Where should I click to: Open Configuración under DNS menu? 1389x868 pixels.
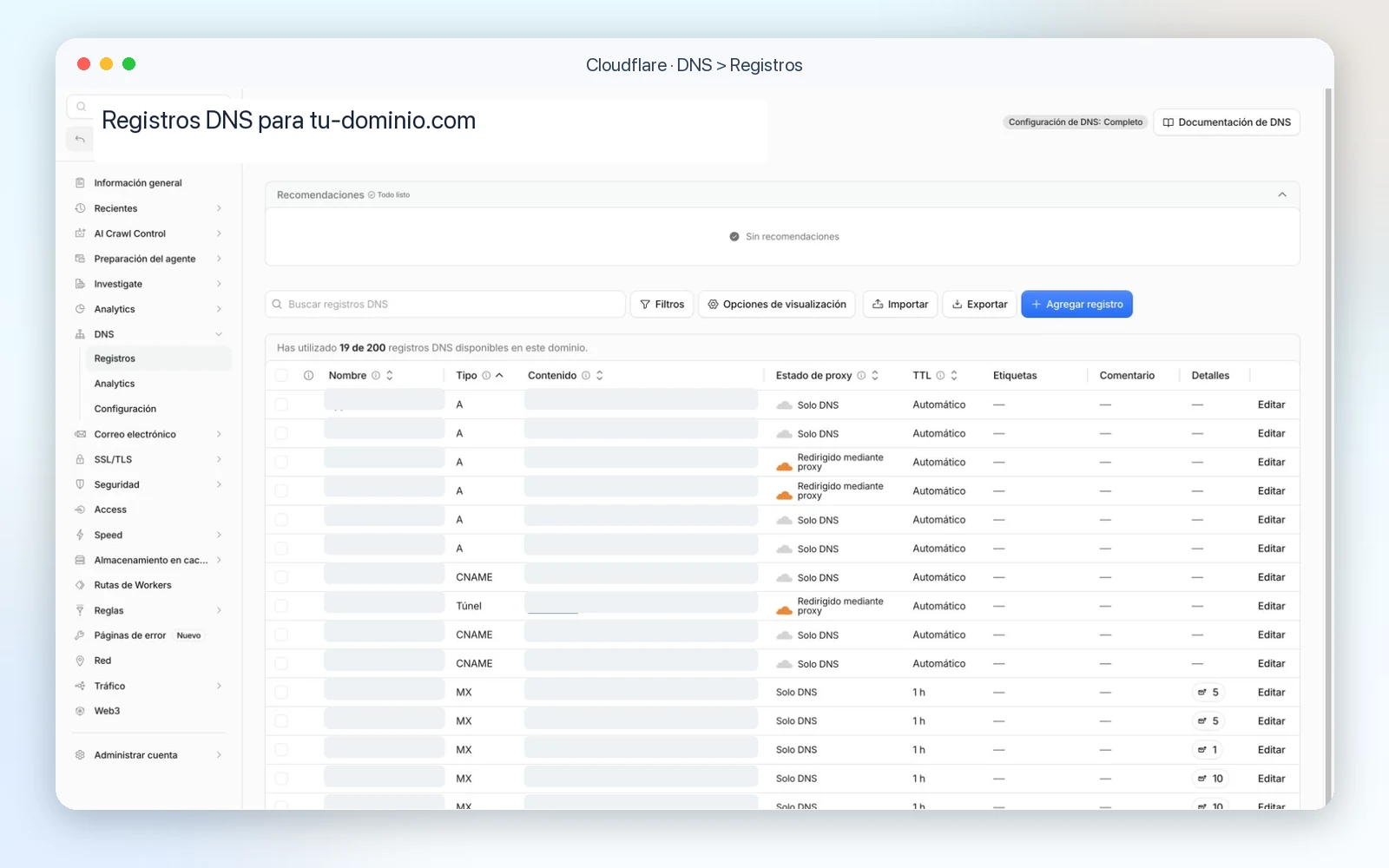click(x=125, y=409)
